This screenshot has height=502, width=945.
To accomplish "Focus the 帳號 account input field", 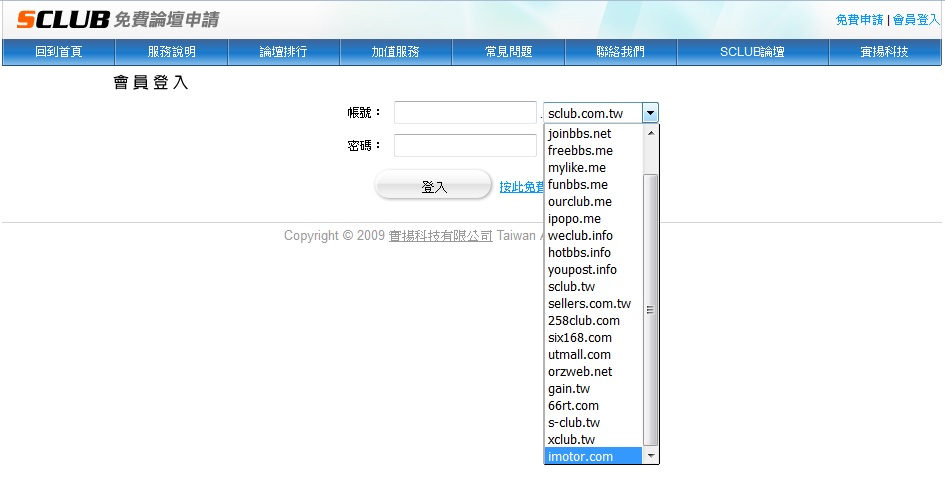I will click(x=465, y=113).
